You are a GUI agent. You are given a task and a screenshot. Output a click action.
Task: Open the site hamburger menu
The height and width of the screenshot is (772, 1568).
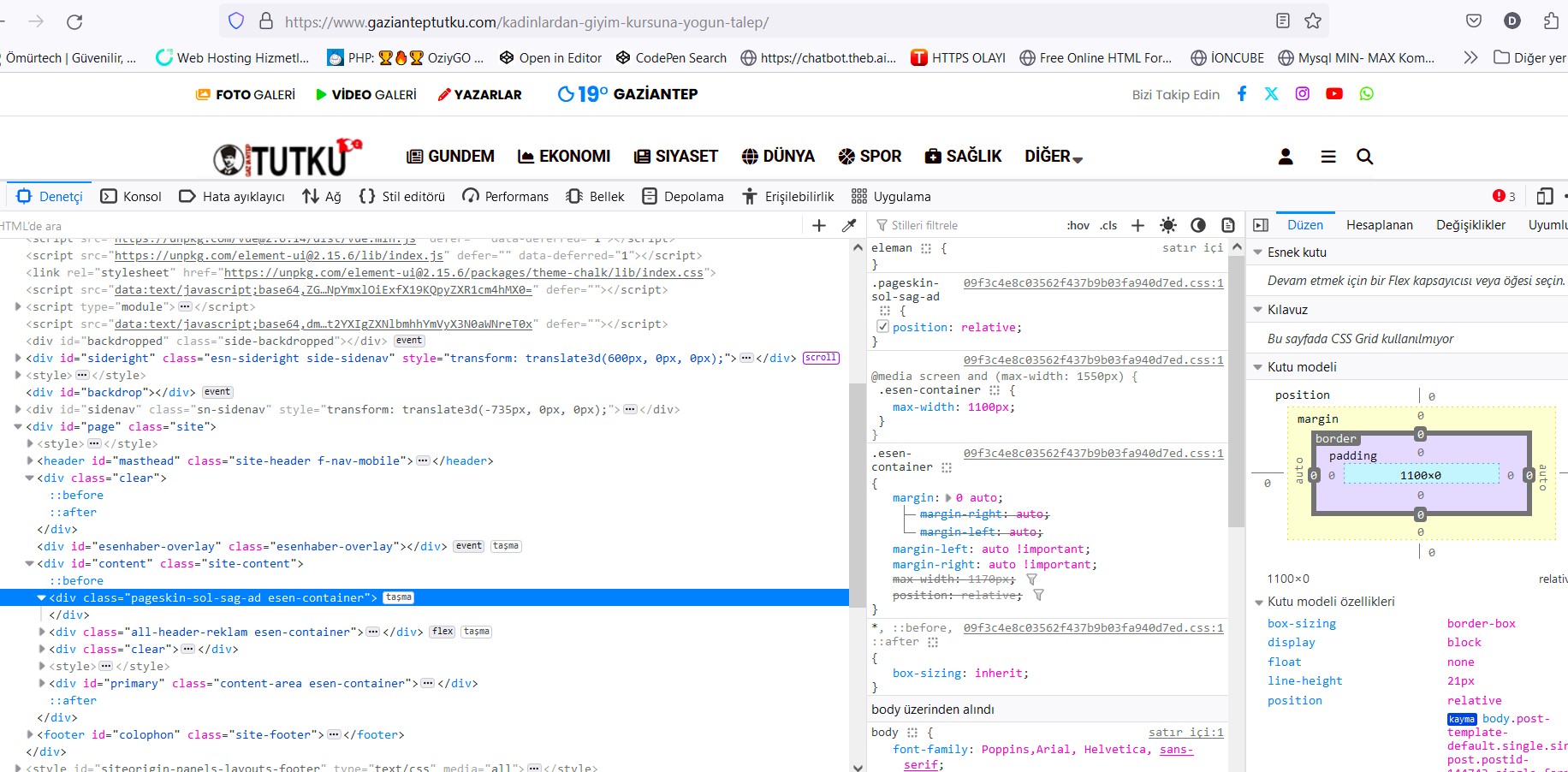pos(1328,157)
